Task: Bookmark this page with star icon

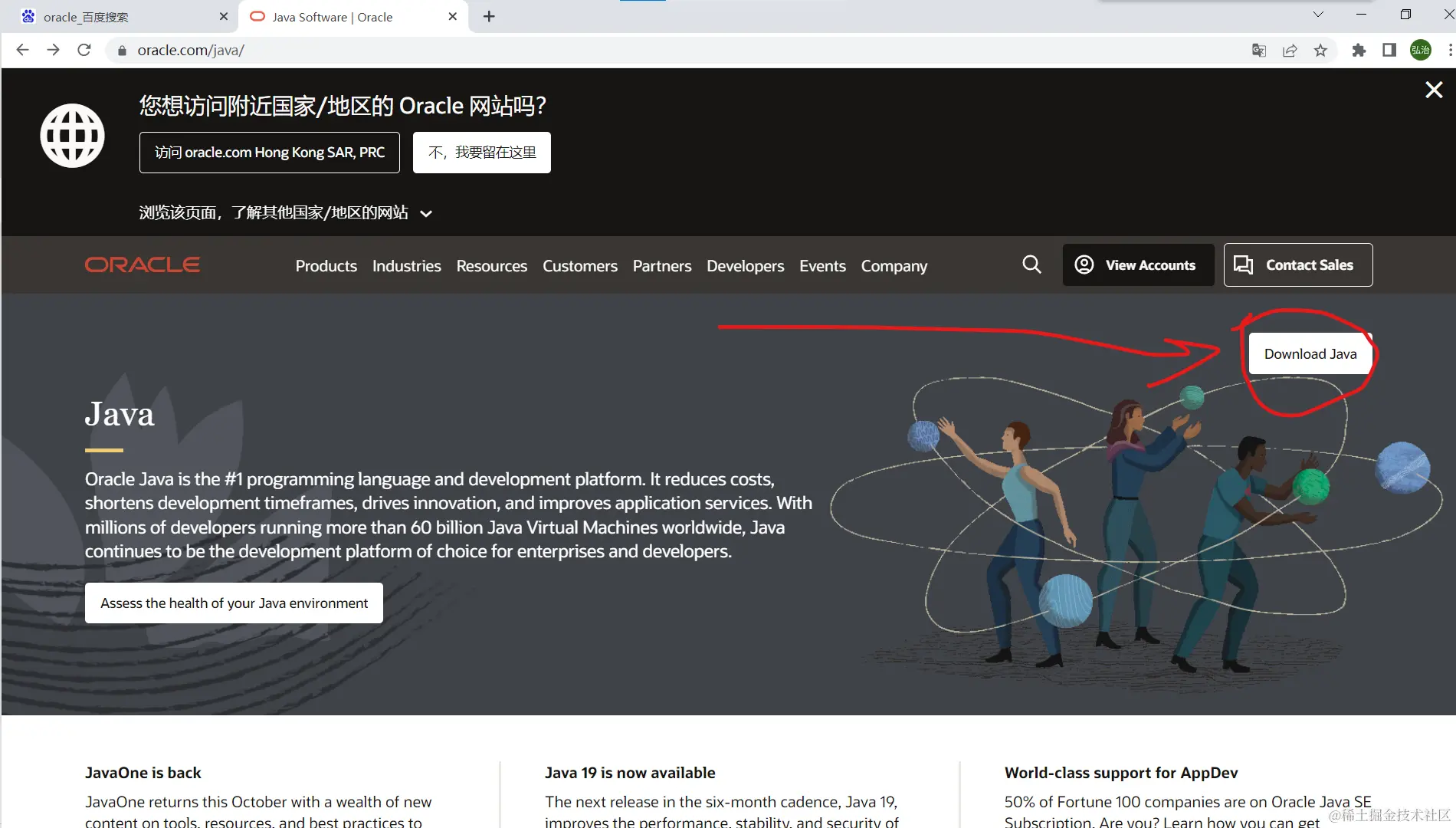Action: point(1320,51)
